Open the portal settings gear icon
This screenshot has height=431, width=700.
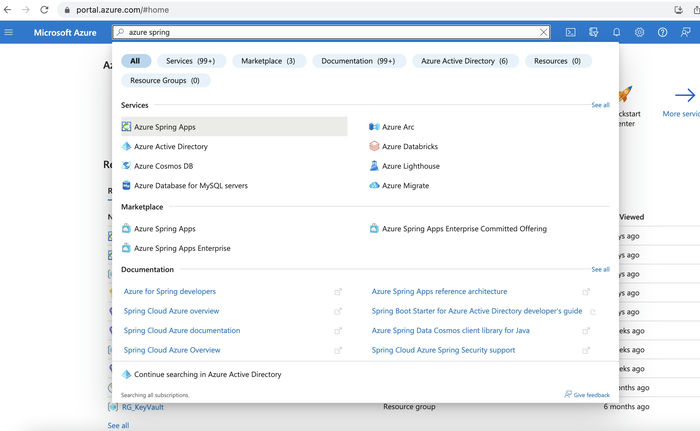click(x=640, y=32)
